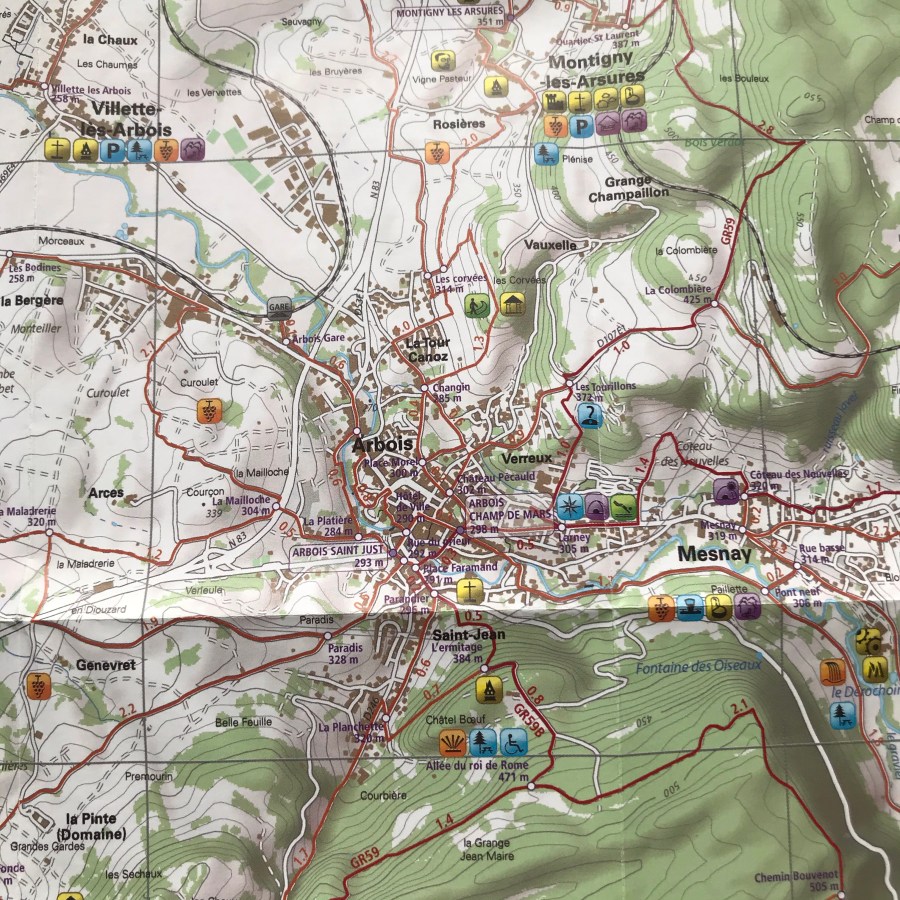Select the ARBOIS SAINT JUST label box

pyautogui.click(x=338, y=551)
